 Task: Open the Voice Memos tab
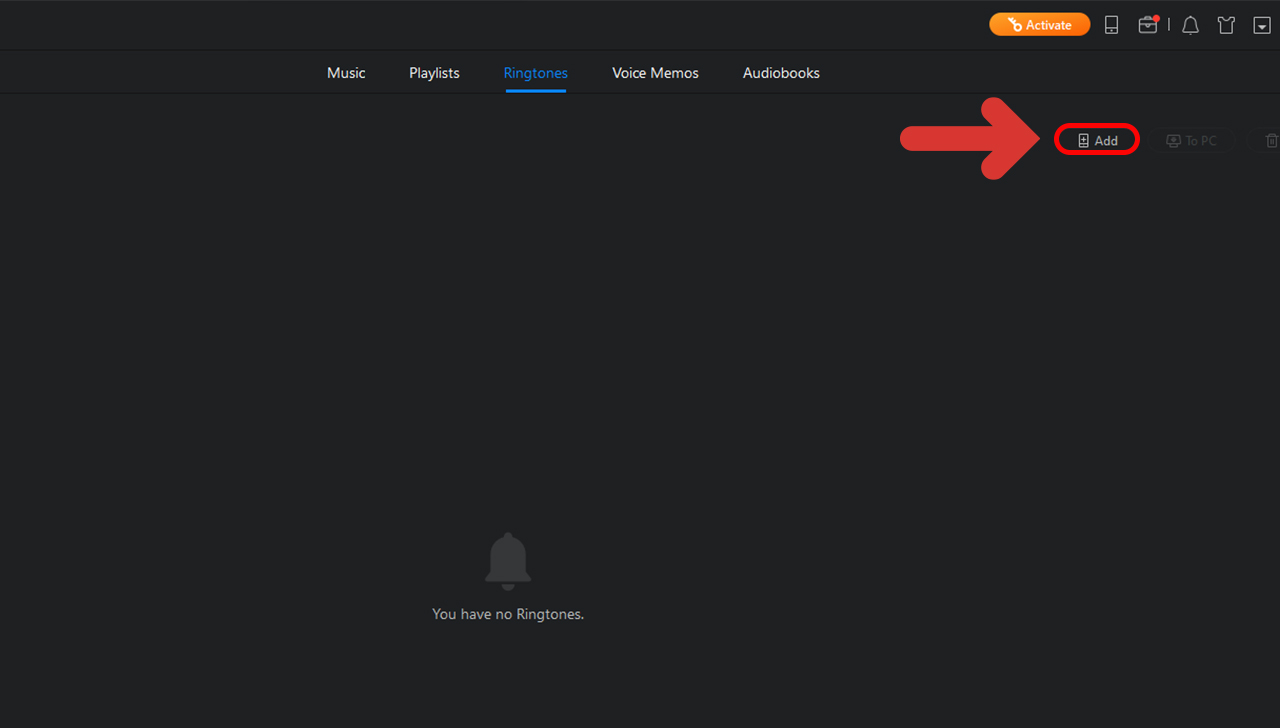pos(655,73)
